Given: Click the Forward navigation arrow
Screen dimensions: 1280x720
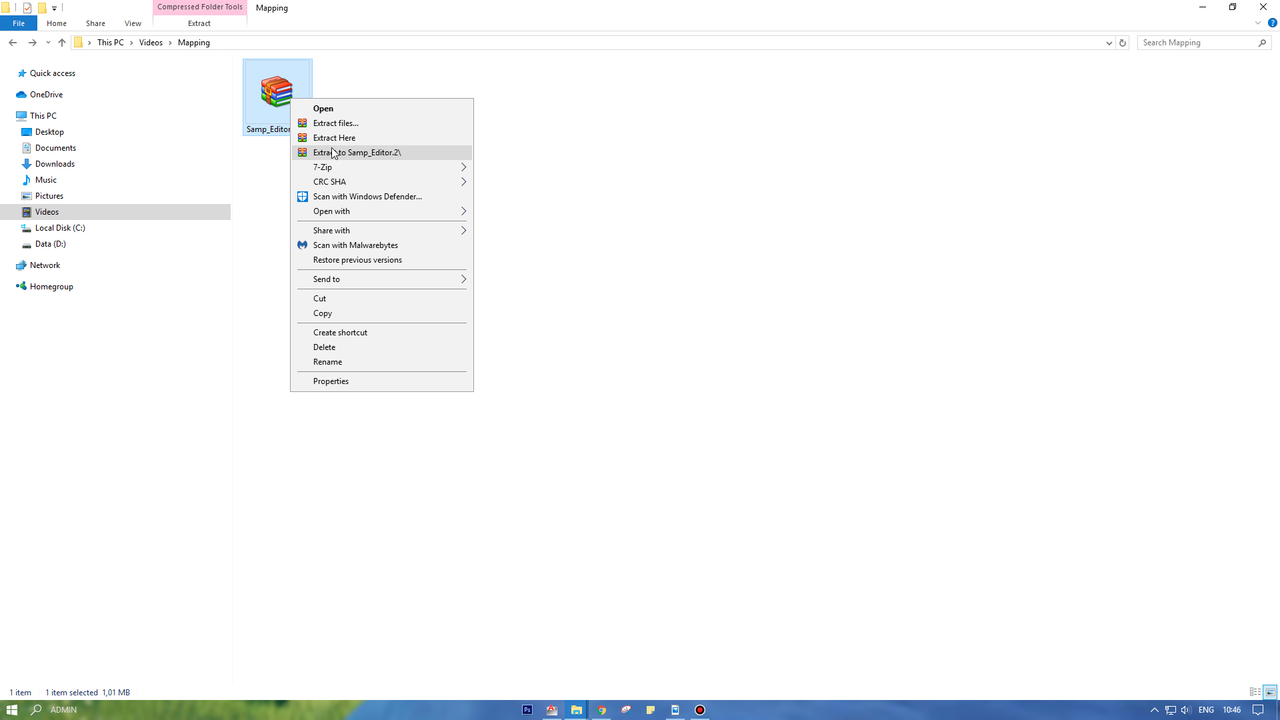Looking at the screenshot, I should click(33, 43).
